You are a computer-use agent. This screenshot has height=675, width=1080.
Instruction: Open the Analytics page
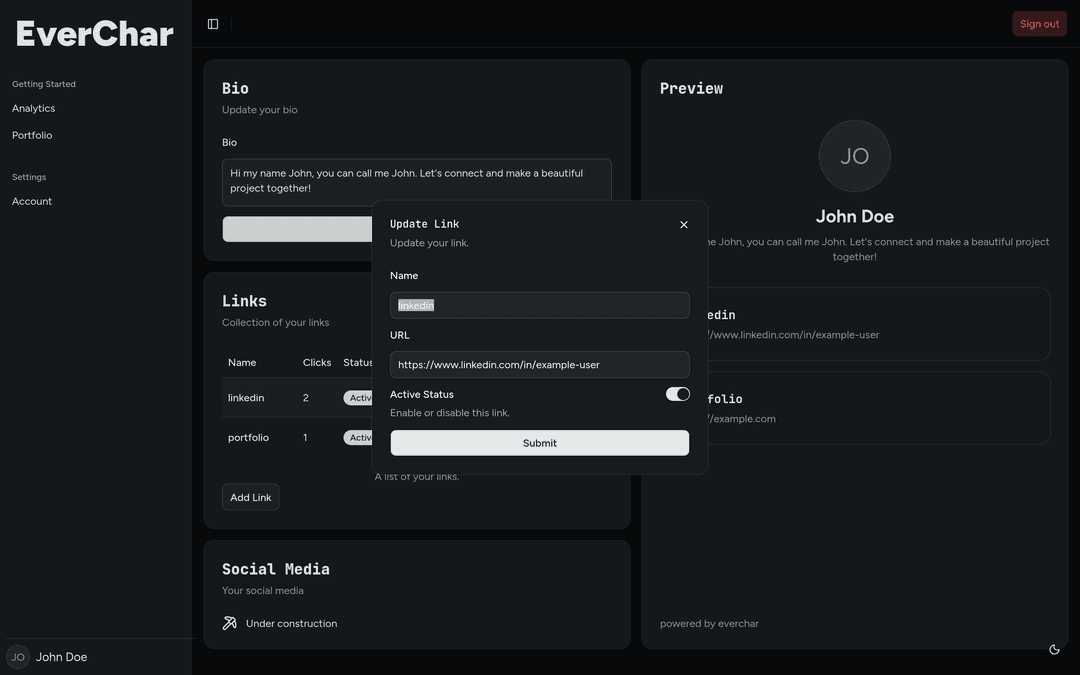coord(33,108)
